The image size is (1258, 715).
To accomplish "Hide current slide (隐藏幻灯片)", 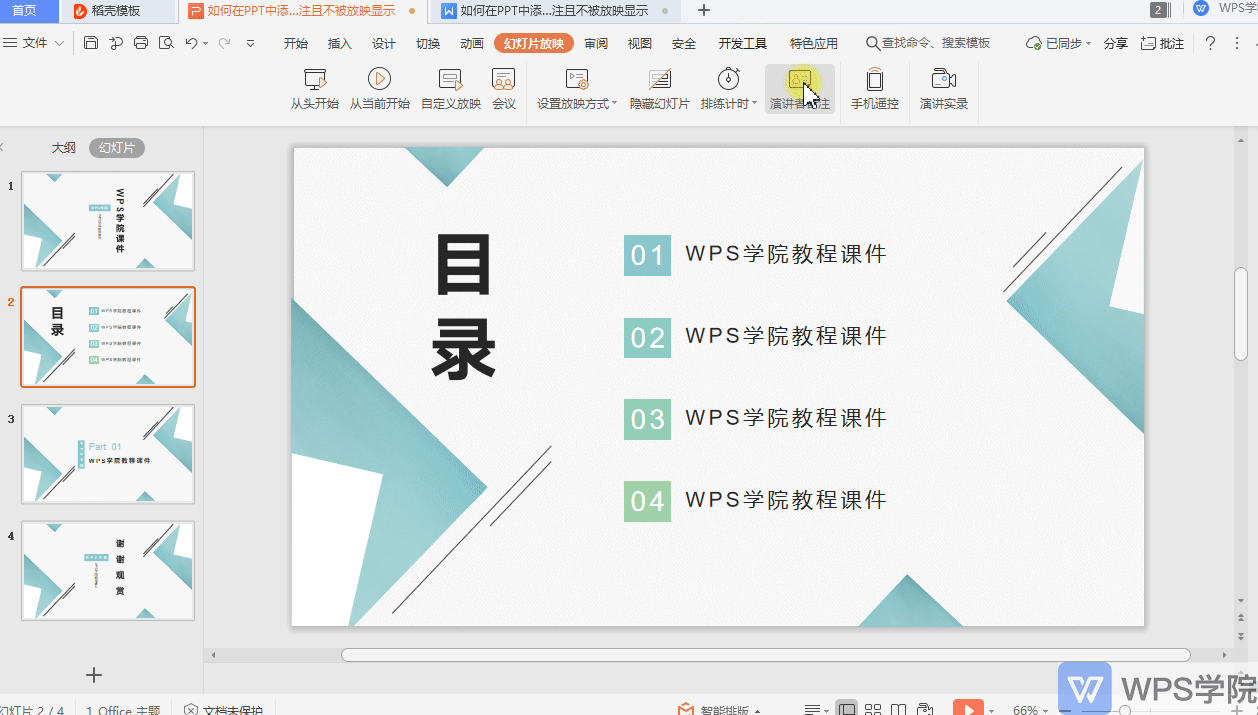I will pyautogui.click(x=660, y=89).
